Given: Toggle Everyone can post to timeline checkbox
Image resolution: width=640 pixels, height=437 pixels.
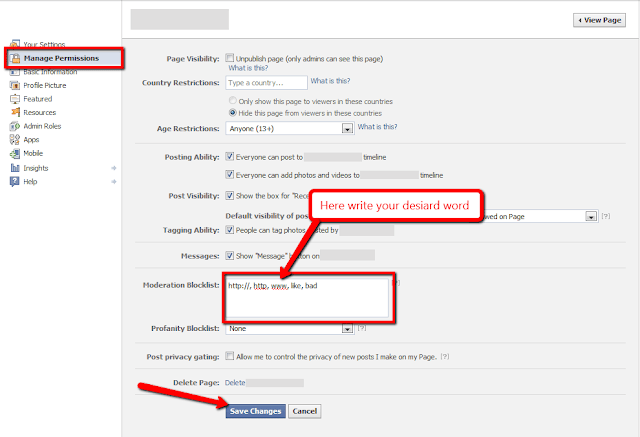Looking at the screenshot, I should point(230,156).
